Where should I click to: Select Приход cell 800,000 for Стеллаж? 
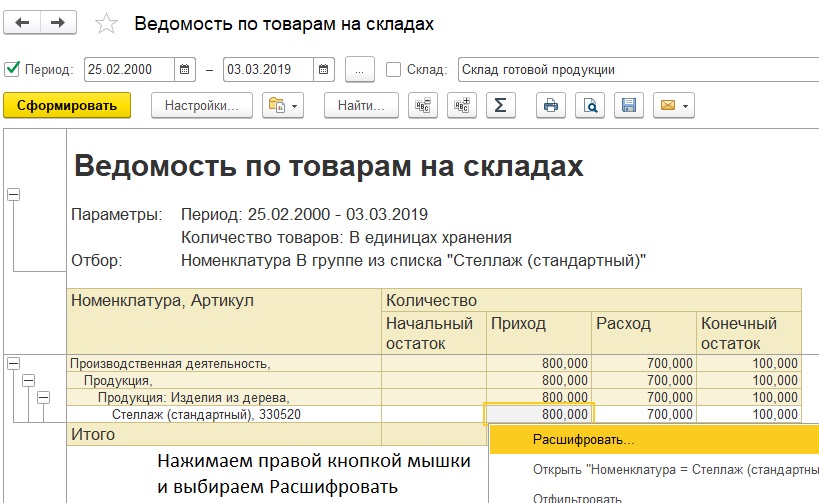pyautogui.click(x=539, y=414)
